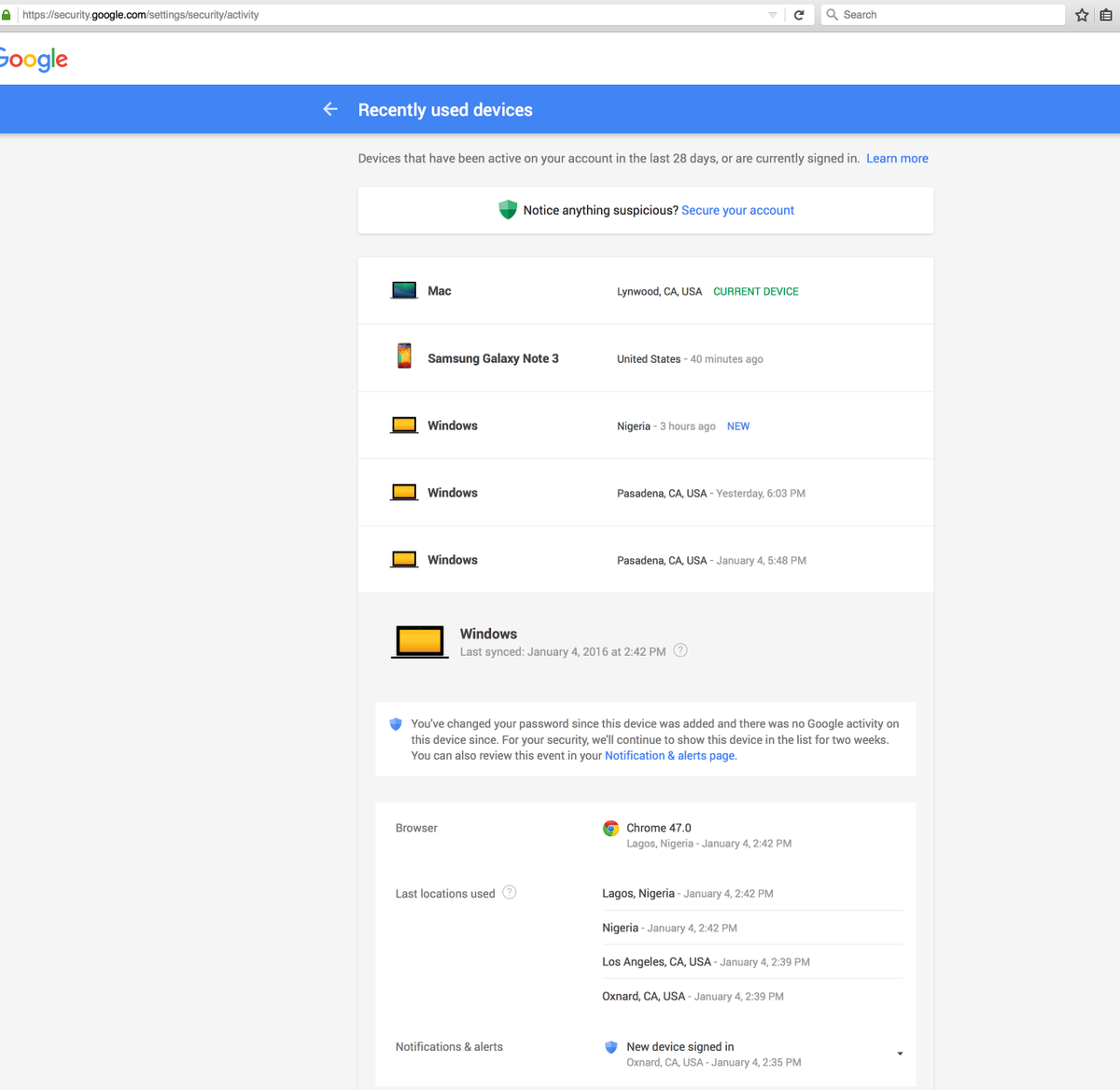Click the laptop icon for Windows January 4, 5:48 PM

[404, 560]
